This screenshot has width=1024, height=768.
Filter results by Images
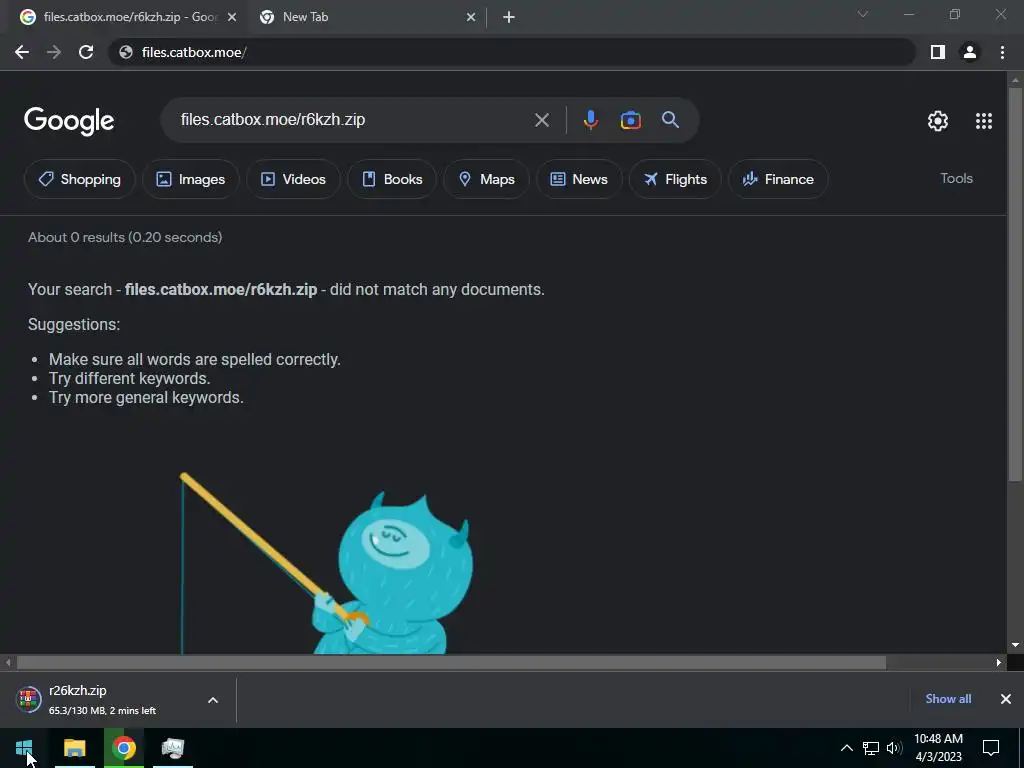[x=191, y=179]
